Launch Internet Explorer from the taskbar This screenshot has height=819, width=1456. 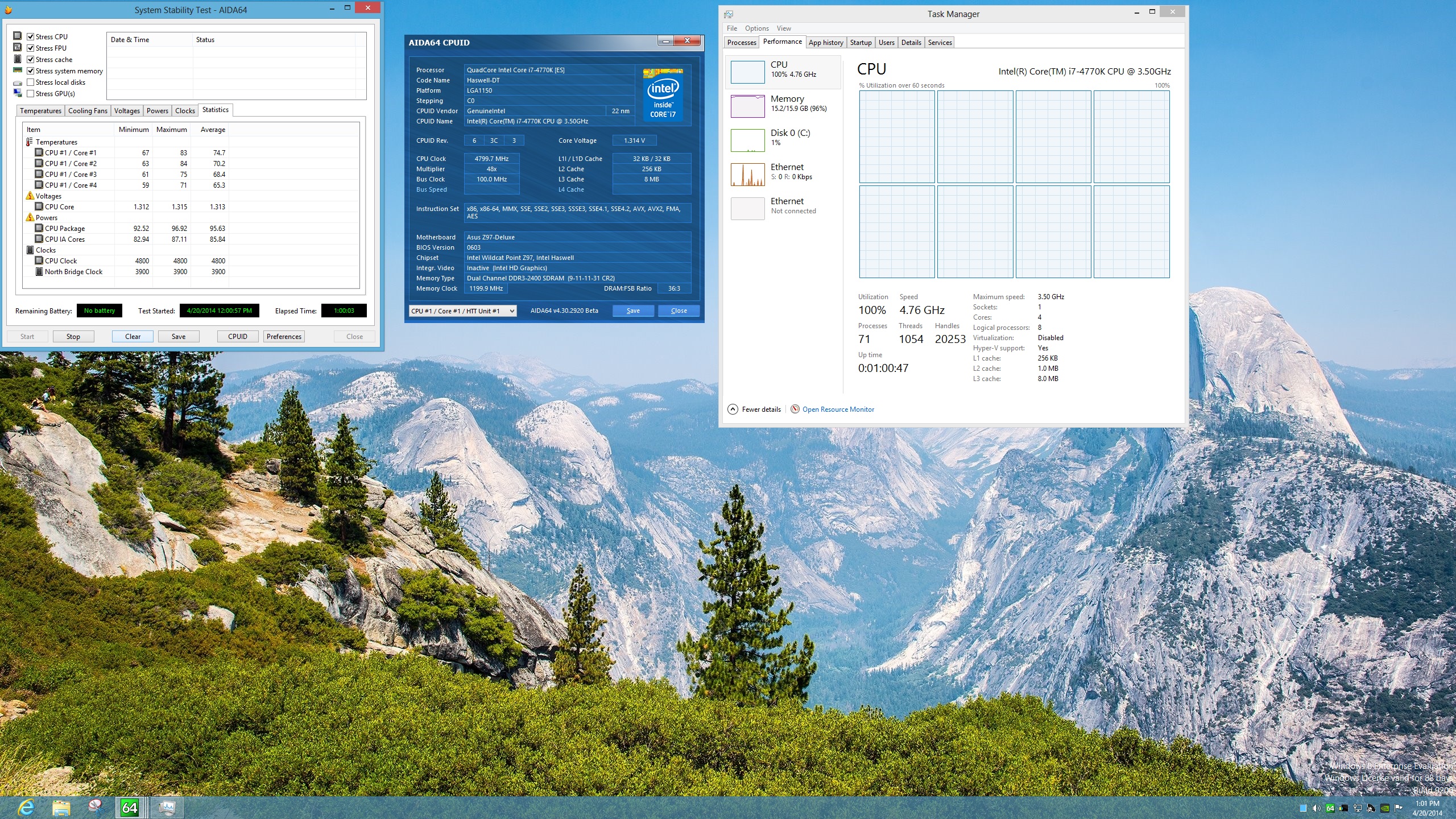[26, 806]
